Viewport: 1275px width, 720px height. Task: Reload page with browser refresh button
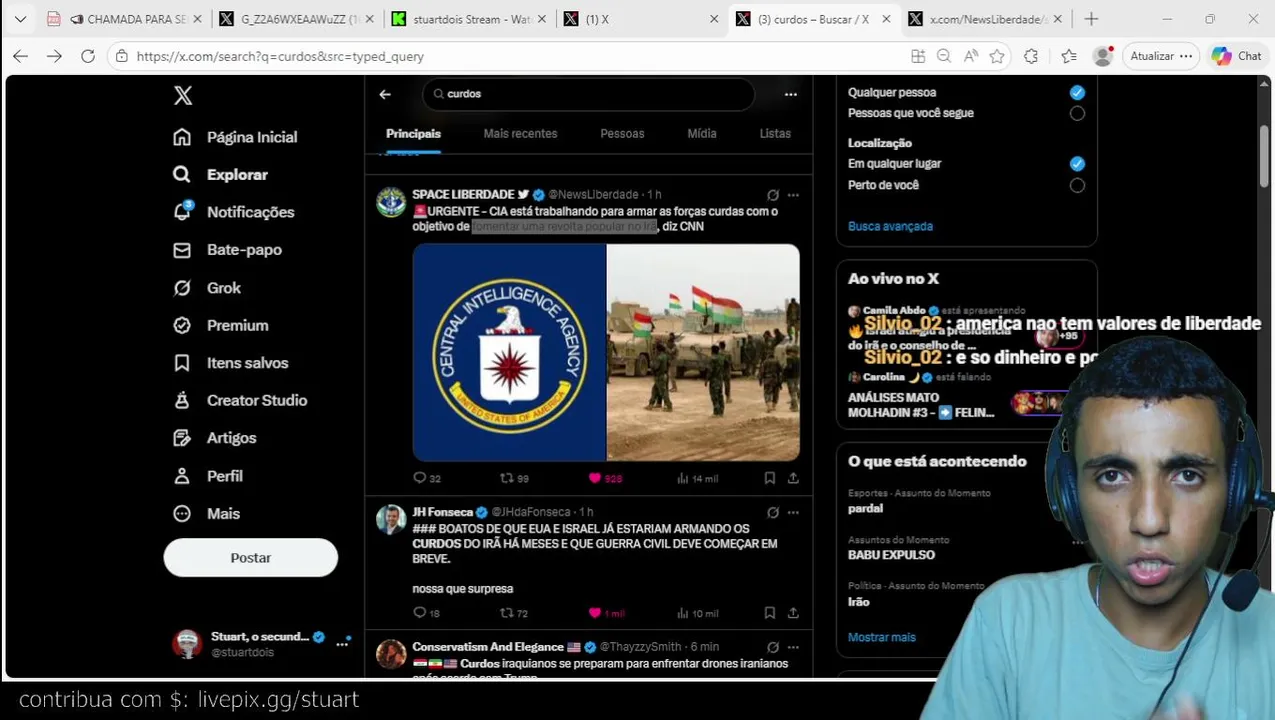pyautogui.click(x=88, y=56)
